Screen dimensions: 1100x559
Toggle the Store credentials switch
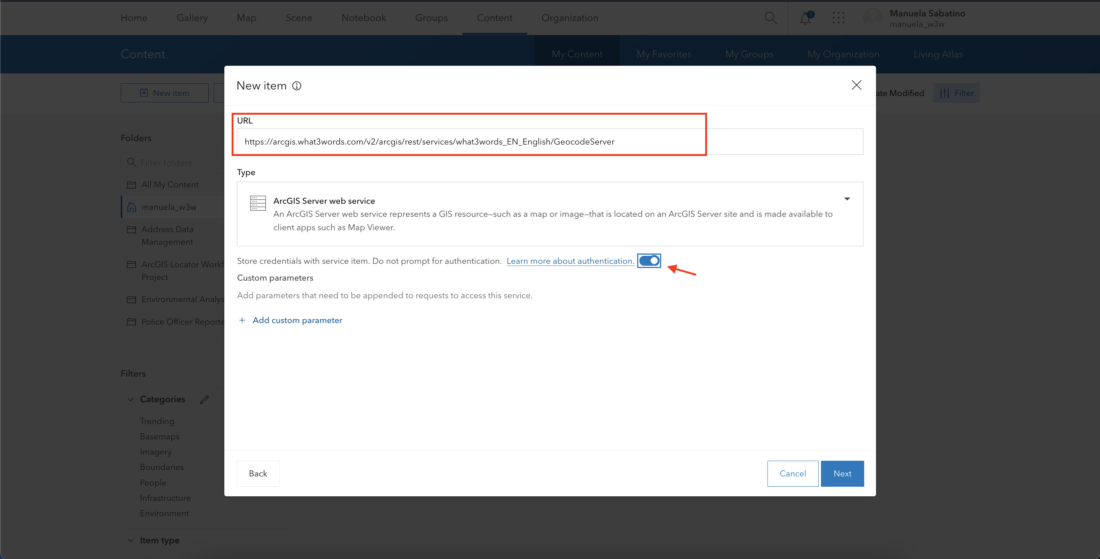tap(649, 261)
